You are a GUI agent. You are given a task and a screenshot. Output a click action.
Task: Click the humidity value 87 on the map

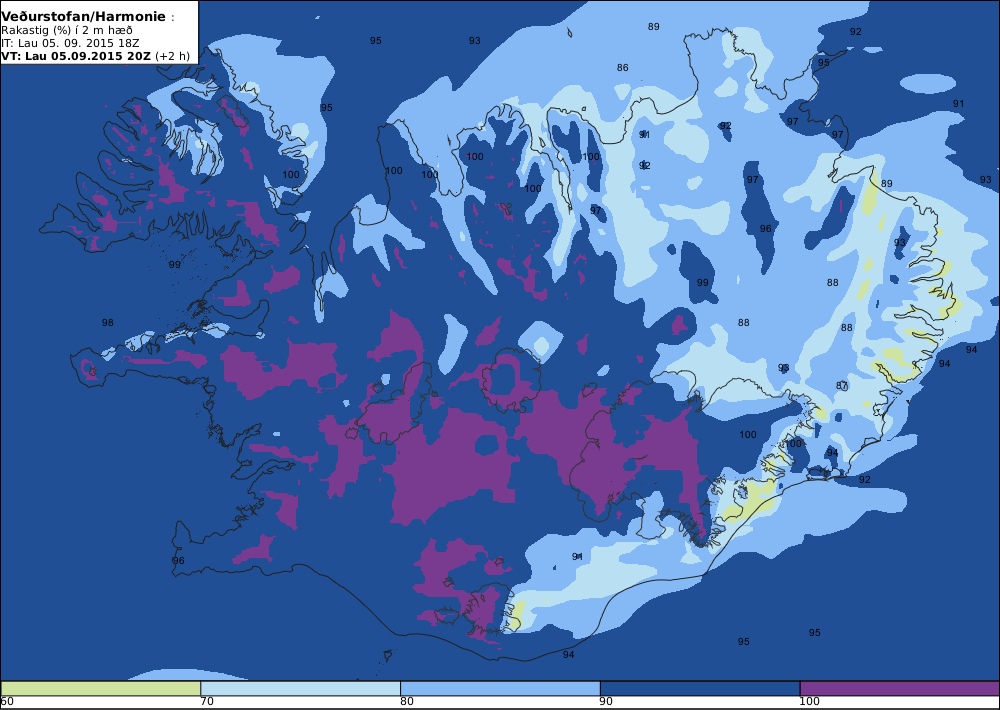point(842,385)
